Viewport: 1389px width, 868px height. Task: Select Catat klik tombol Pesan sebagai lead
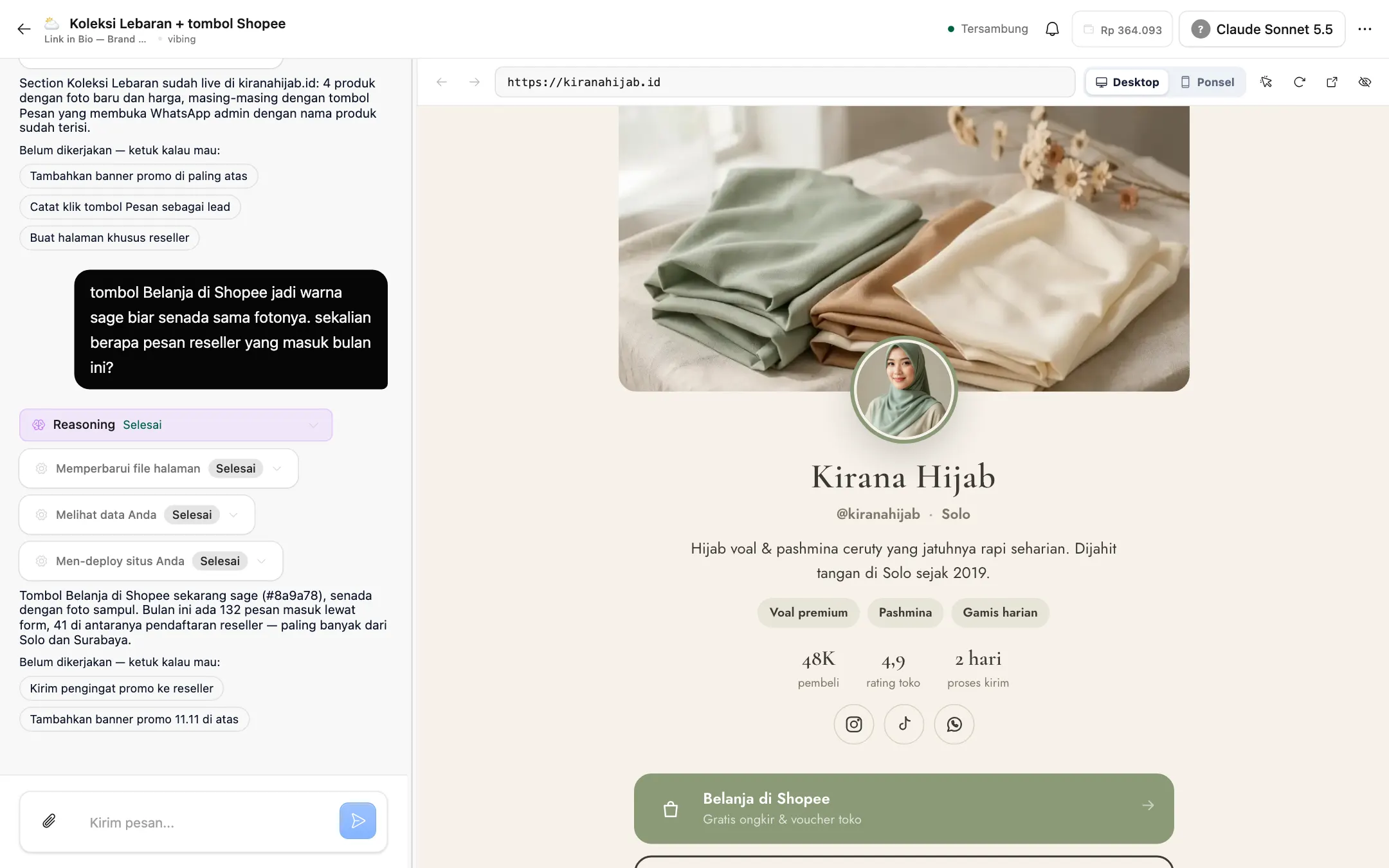click(130, 207)
